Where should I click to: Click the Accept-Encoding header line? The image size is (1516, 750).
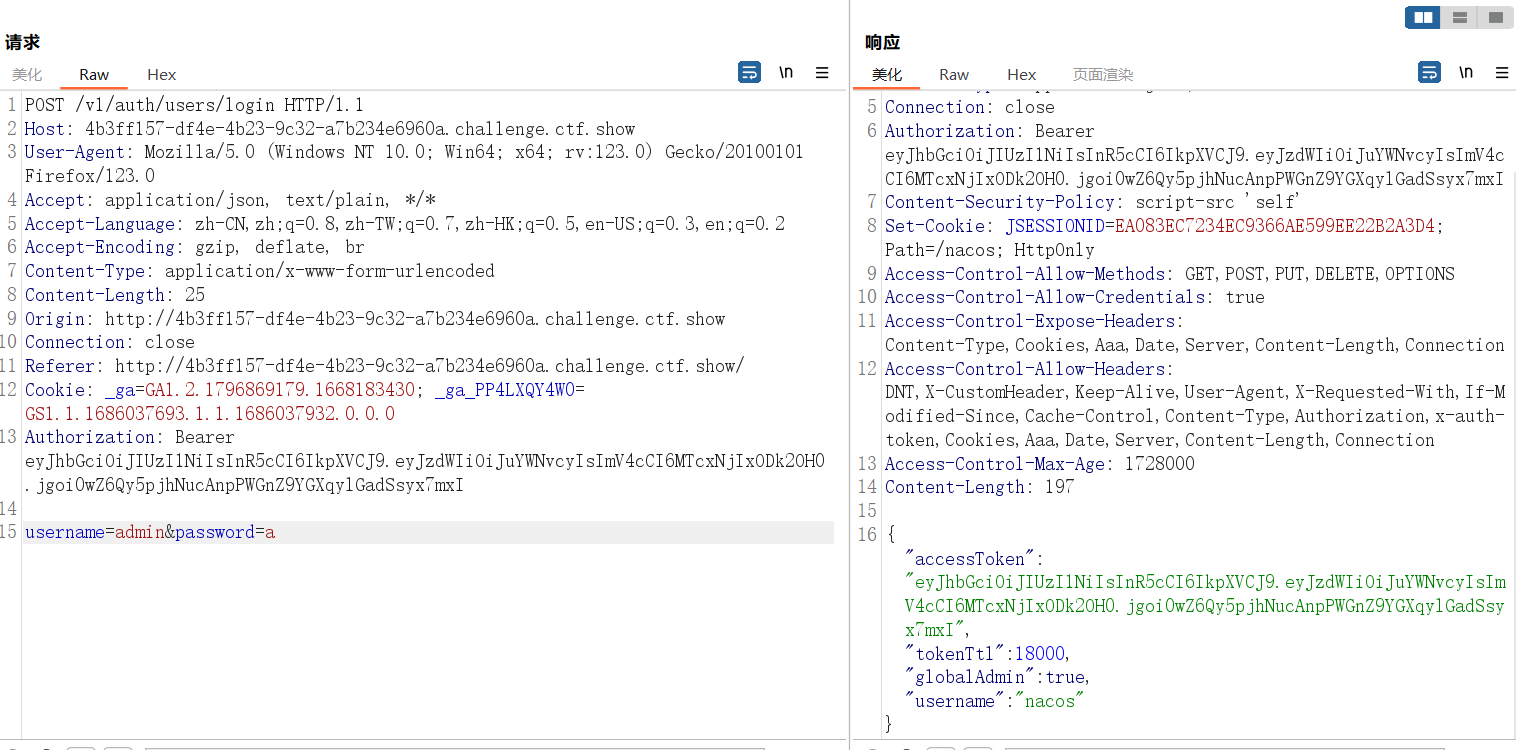195,247
